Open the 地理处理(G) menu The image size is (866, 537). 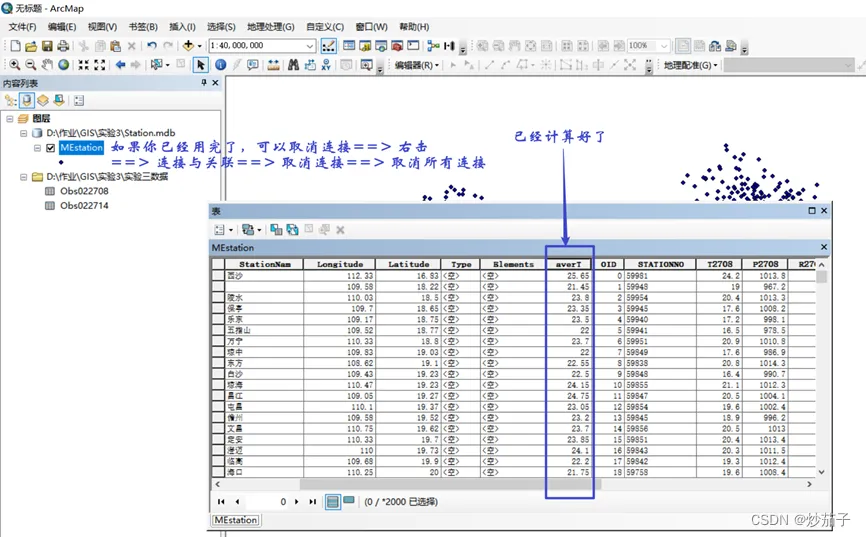(x=271, y=27)
